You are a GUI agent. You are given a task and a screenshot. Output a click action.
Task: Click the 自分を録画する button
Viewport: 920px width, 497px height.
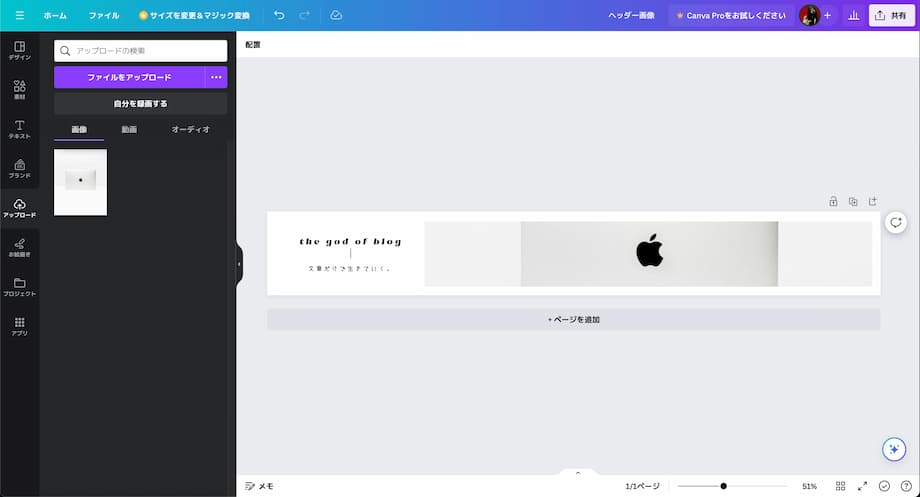pyautogui.click(x=140, y=103)
